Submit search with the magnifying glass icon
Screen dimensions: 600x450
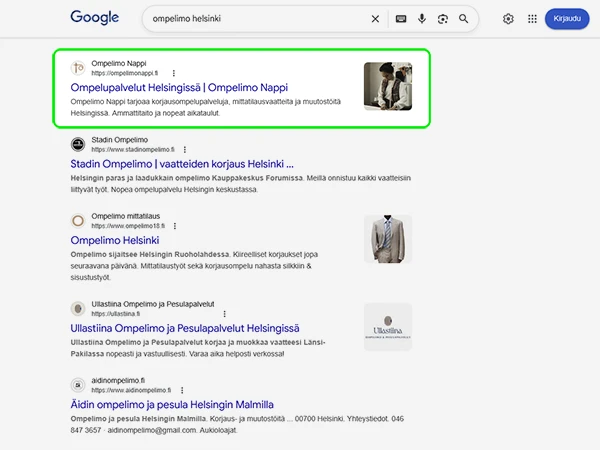coord(463,18)
